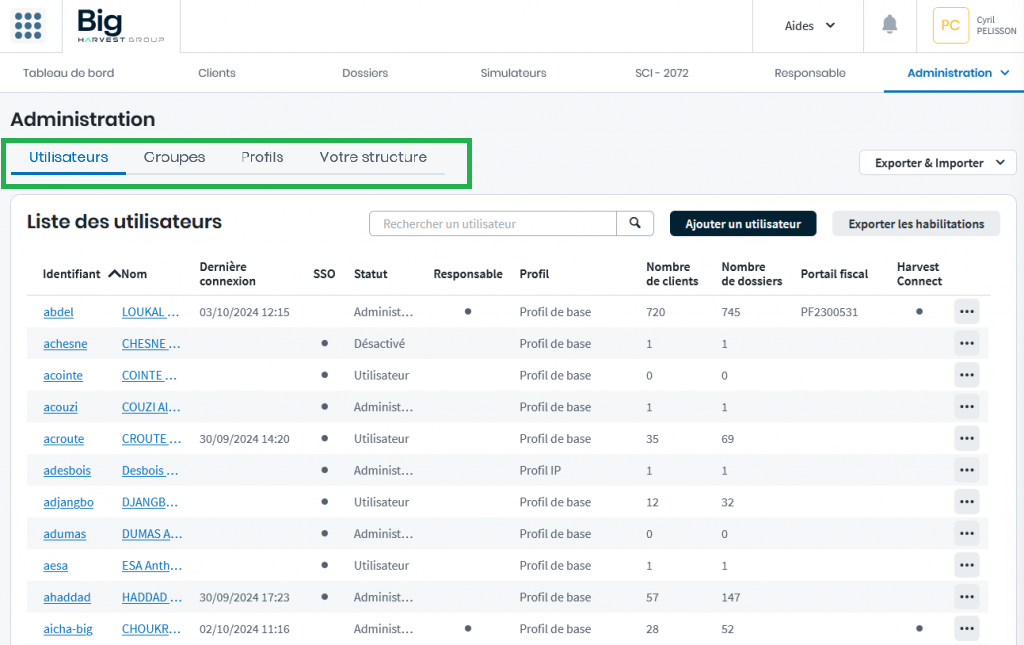
Task: Open the achesne user link
Action: point(65,344)
